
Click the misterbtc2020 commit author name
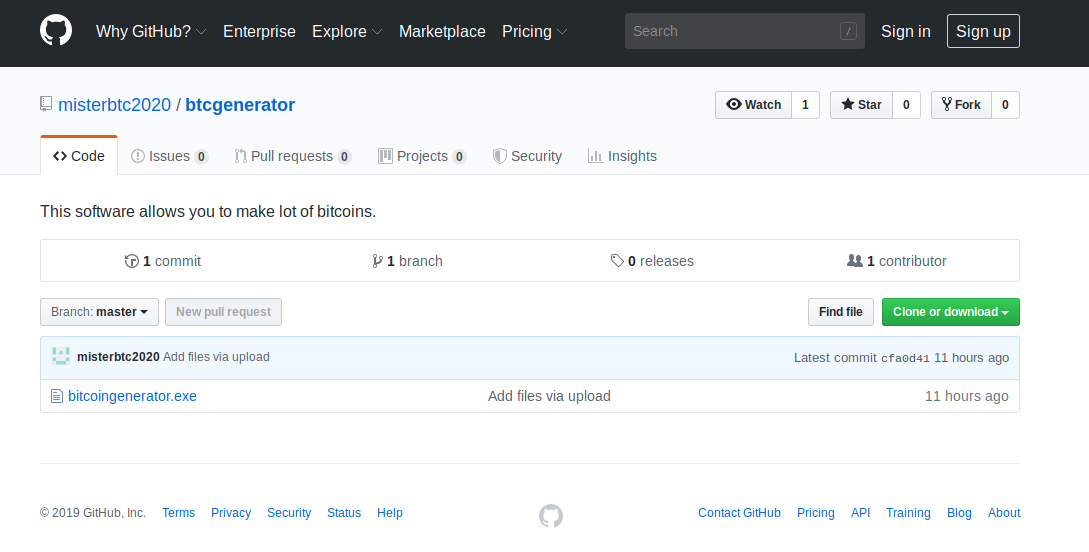[x=118, y=357]
